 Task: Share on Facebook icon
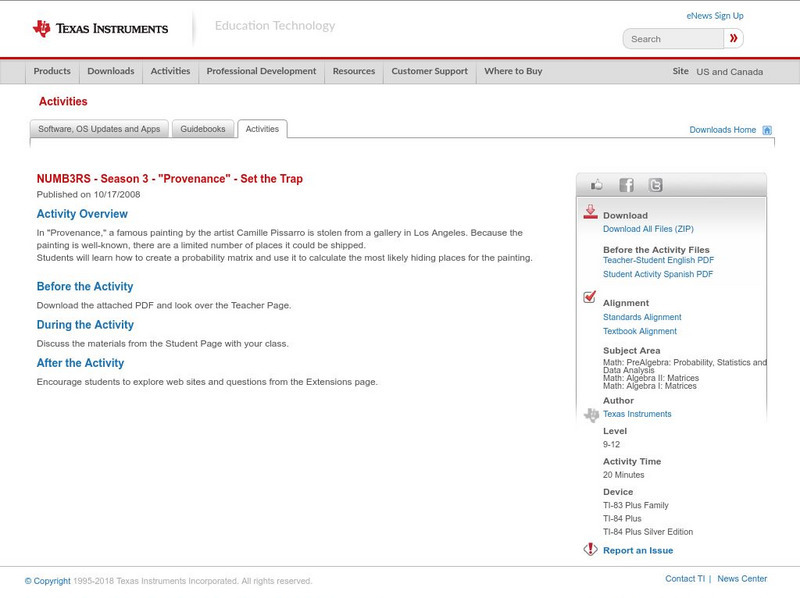click(x=626, y=185)
